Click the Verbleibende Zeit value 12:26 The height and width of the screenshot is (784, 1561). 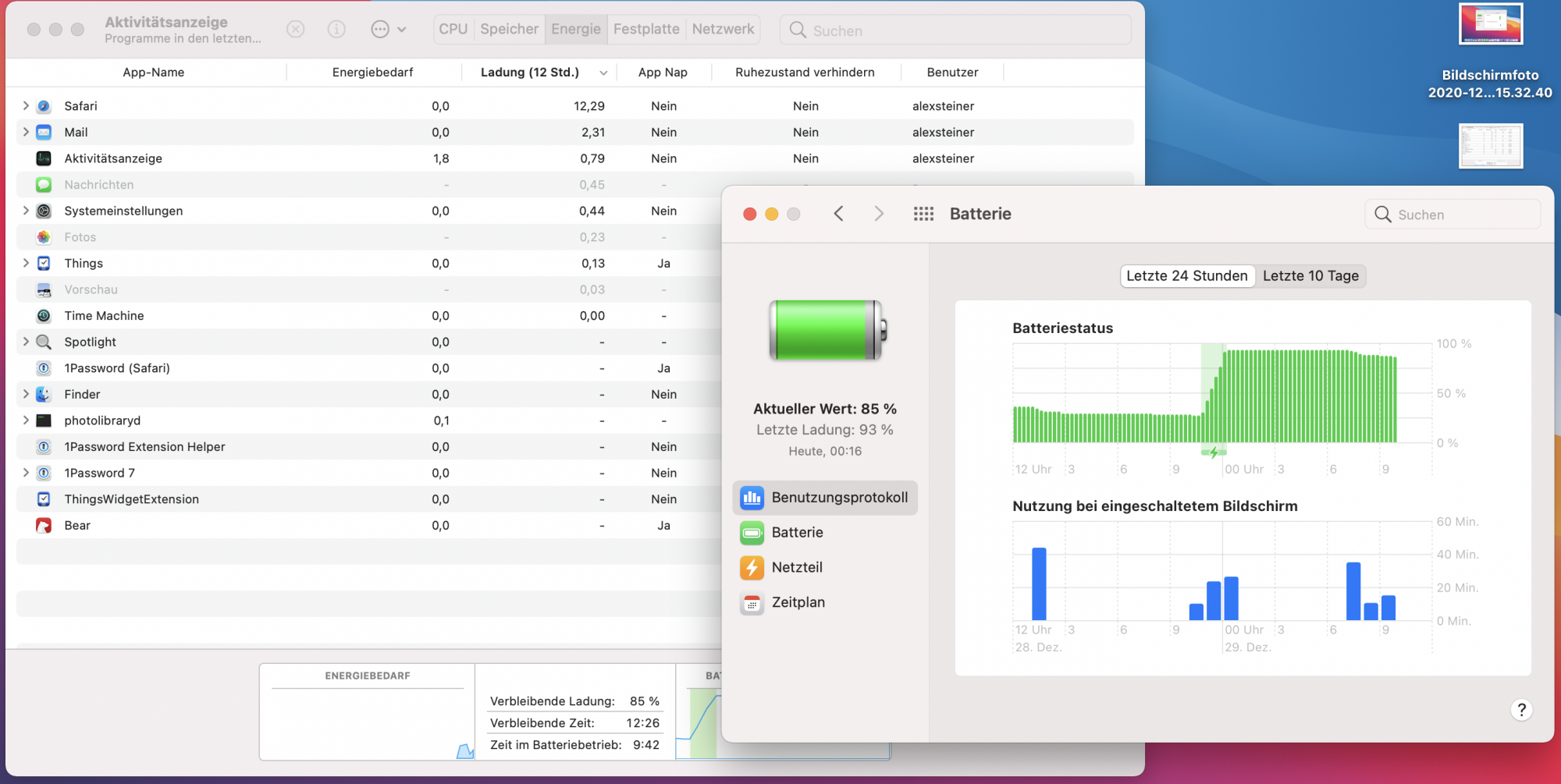coord(642,723)
